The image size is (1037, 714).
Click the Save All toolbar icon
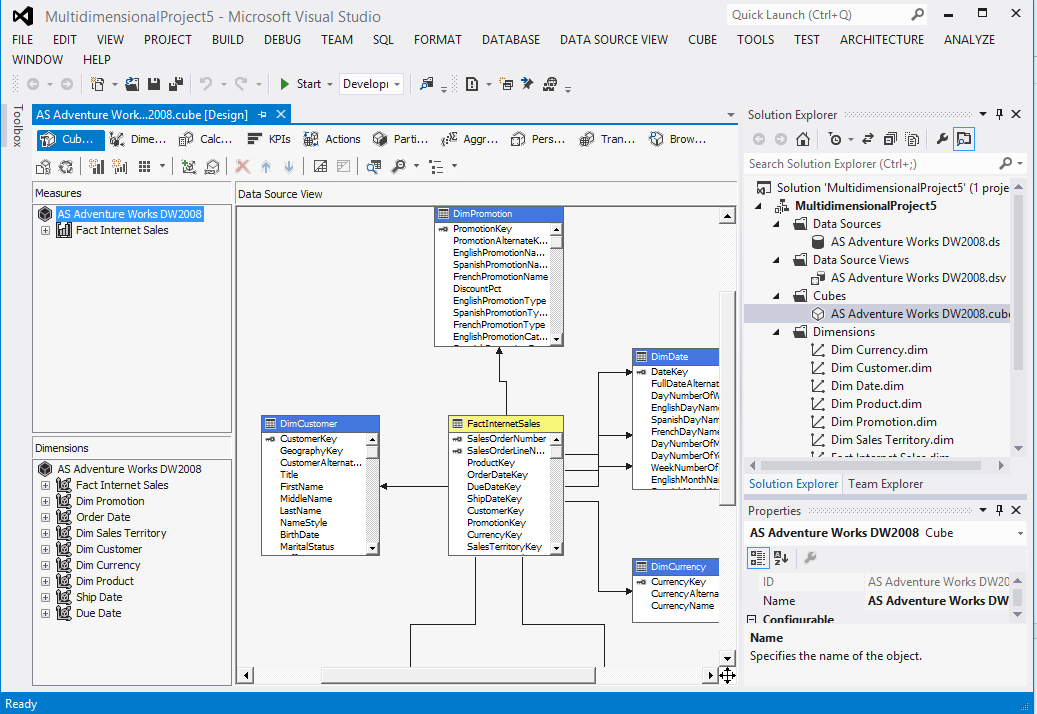pos(175,84)
